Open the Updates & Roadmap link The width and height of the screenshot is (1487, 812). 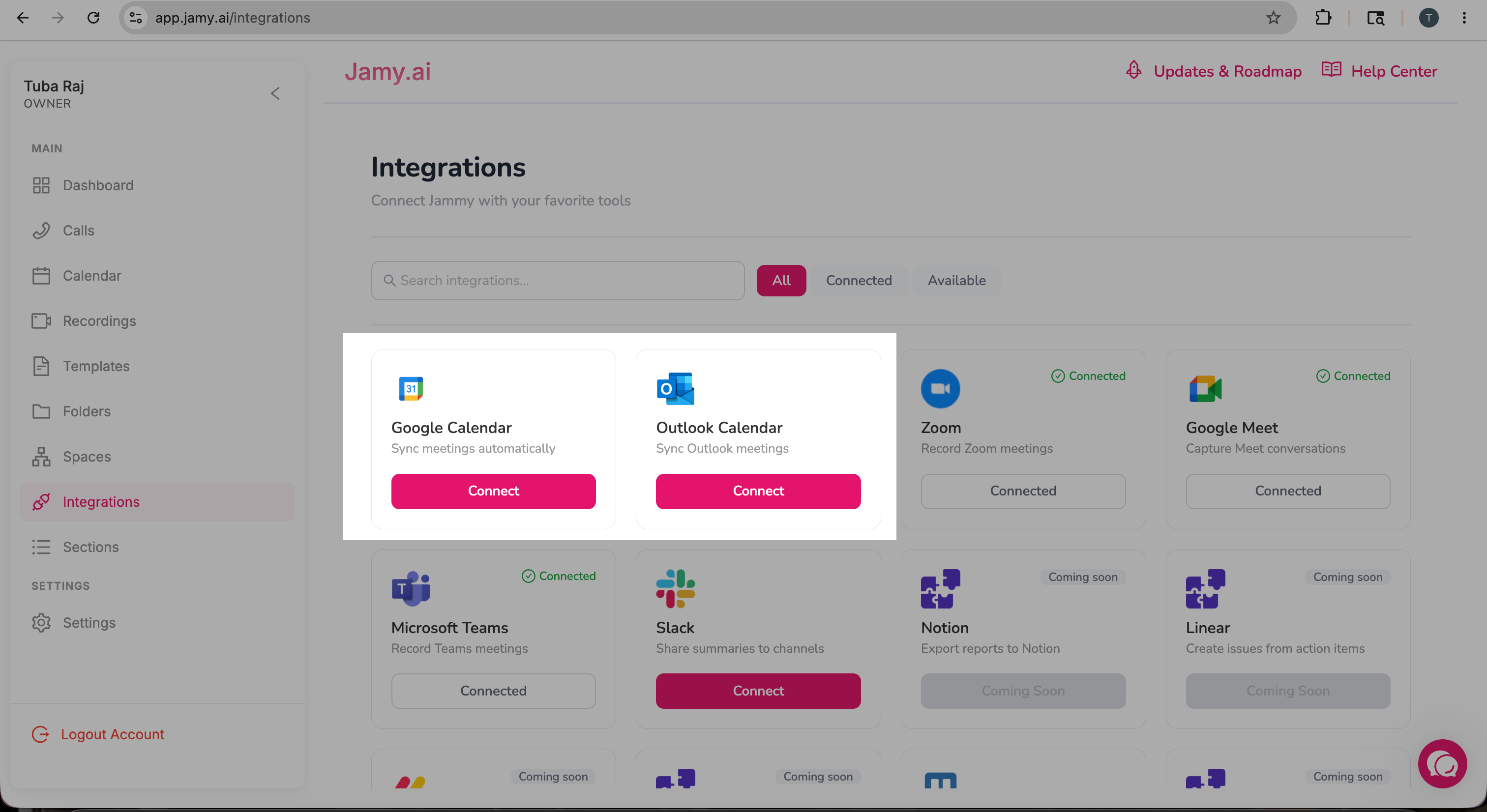coord(1227,71)
